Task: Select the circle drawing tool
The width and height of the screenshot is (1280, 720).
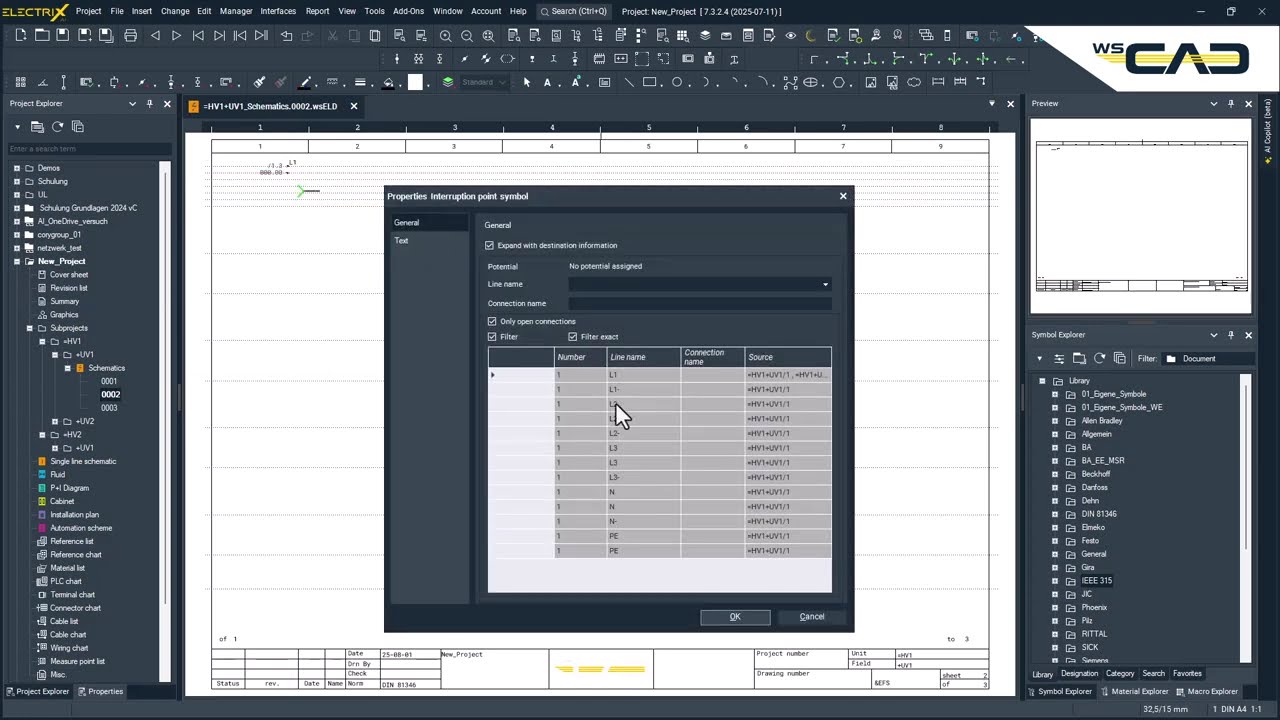Action: [x=677, y=82]
